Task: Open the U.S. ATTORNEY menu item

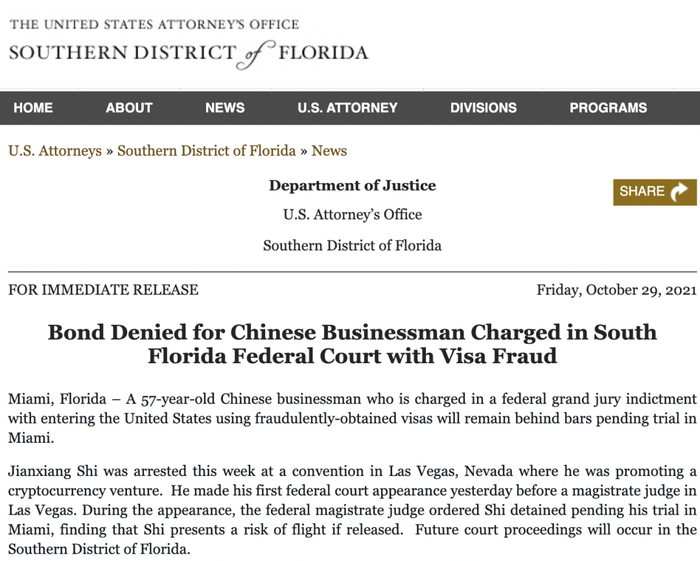Action: [347, 108]
